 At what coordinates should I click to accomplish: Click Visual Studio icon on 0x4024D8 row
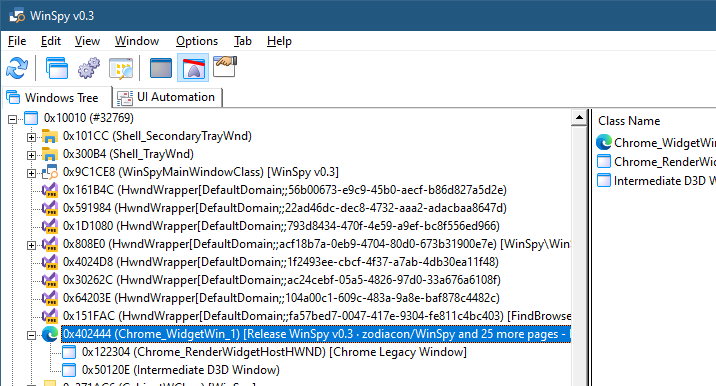click(50, 262)
